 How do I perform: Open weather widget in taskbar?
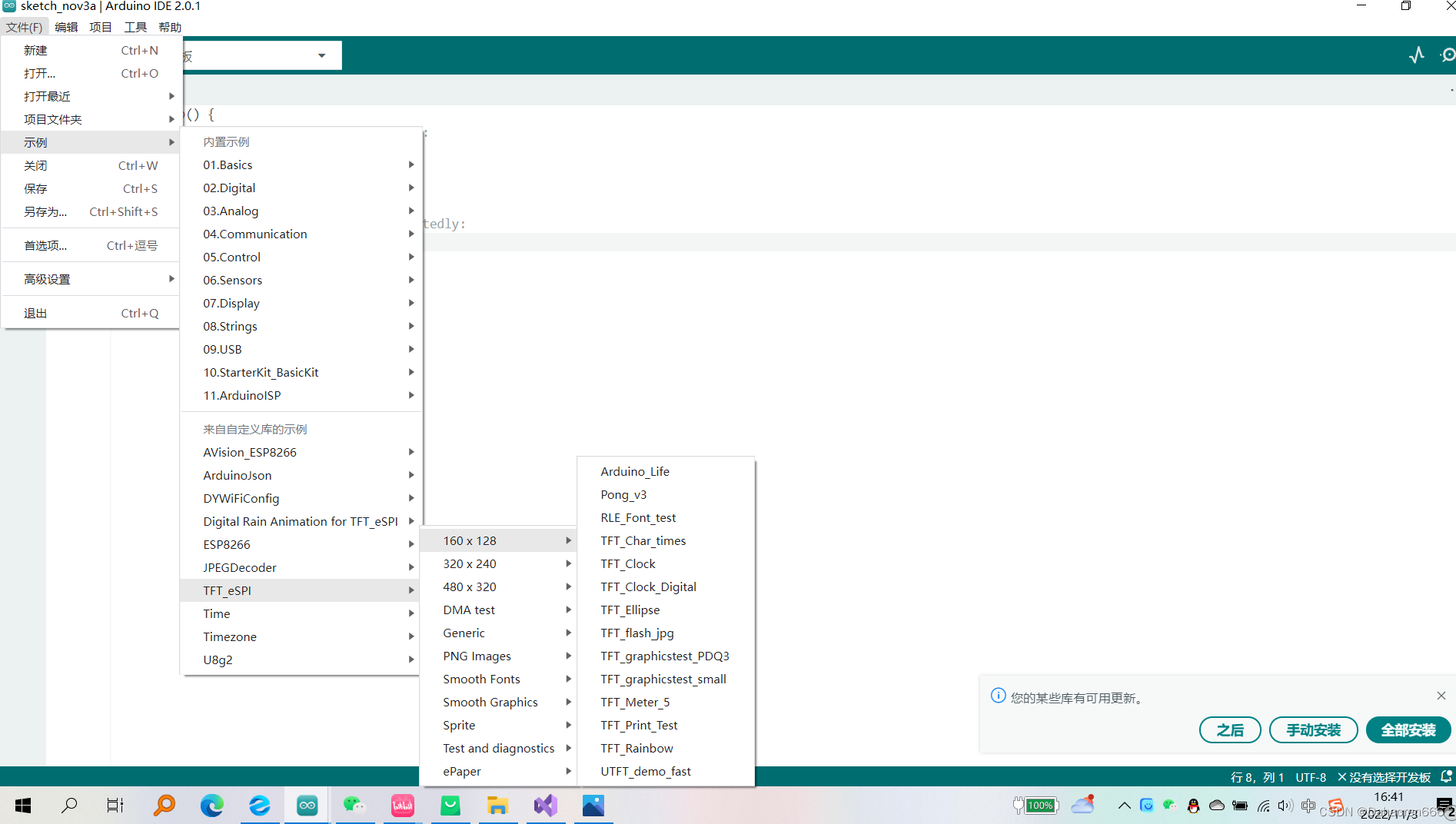[1083, 805]
